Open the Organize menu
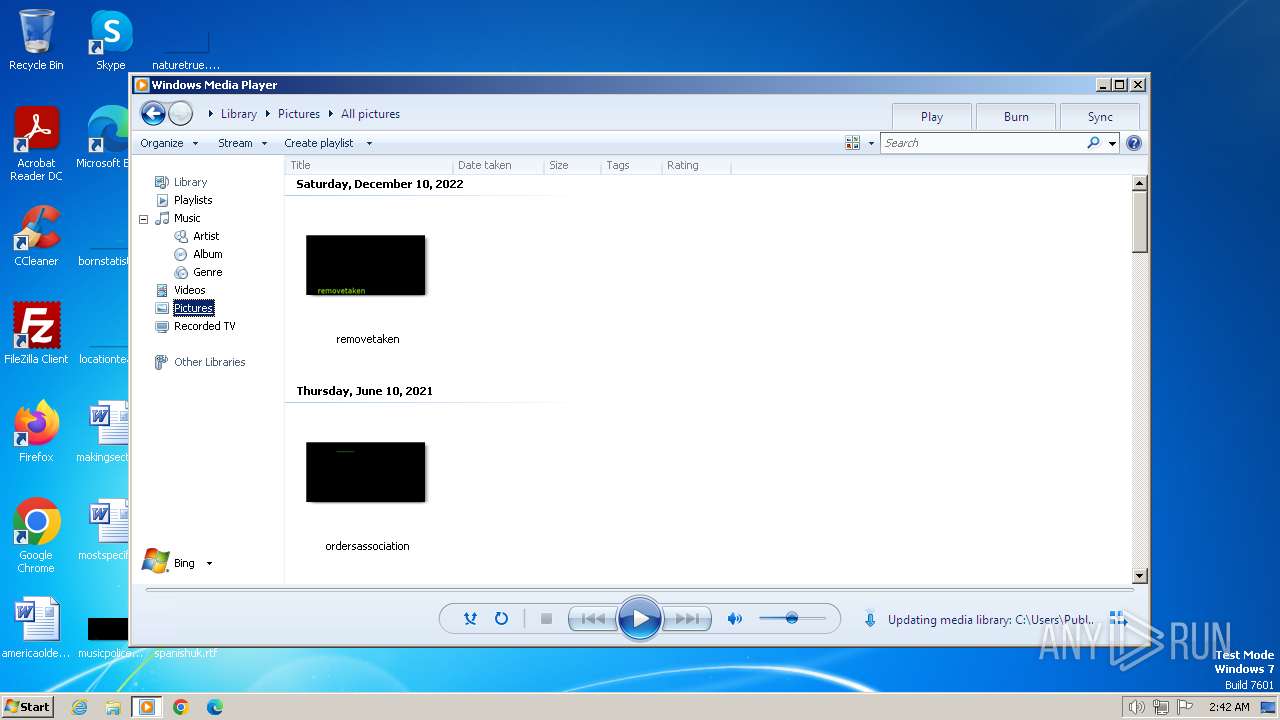 pyautogui.click(x=169, y=143)
